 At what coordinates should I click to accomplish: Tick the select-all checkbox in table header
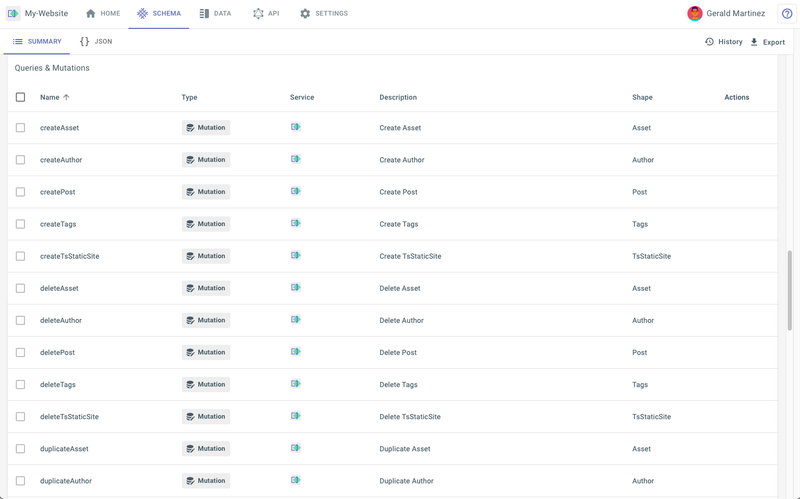(20, 97)
